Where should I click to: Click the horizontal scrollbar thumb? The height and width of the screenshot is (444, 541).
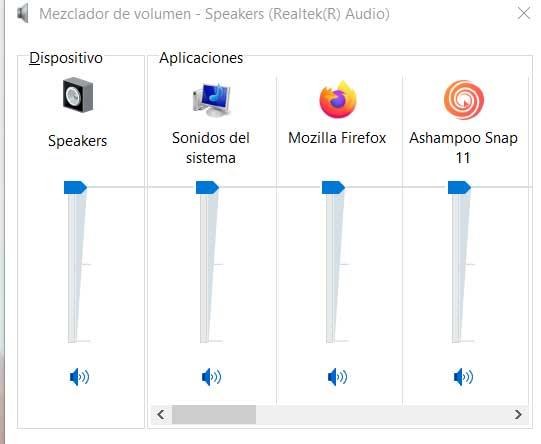pyautogui.click(x=214, y=414)
